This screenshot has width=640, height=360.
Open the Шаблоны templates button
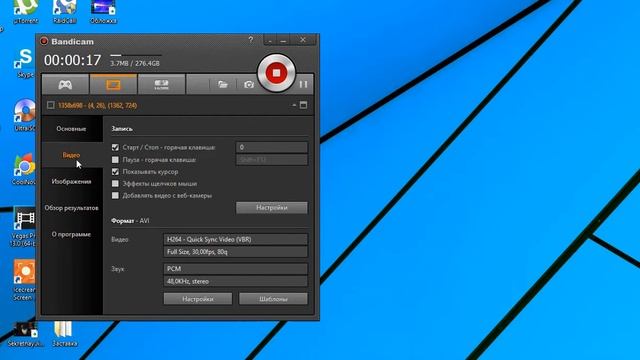[273, 299]
